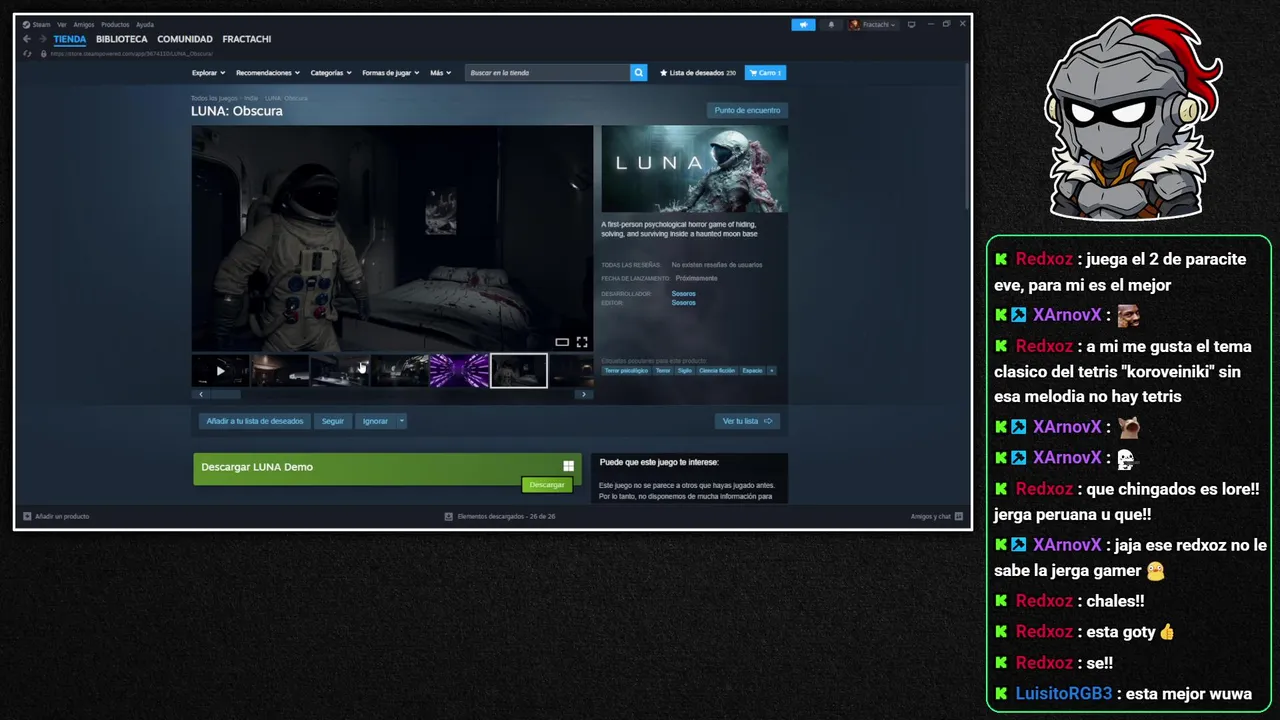Switch to BIBLIOTECA tab

[122, 39]
